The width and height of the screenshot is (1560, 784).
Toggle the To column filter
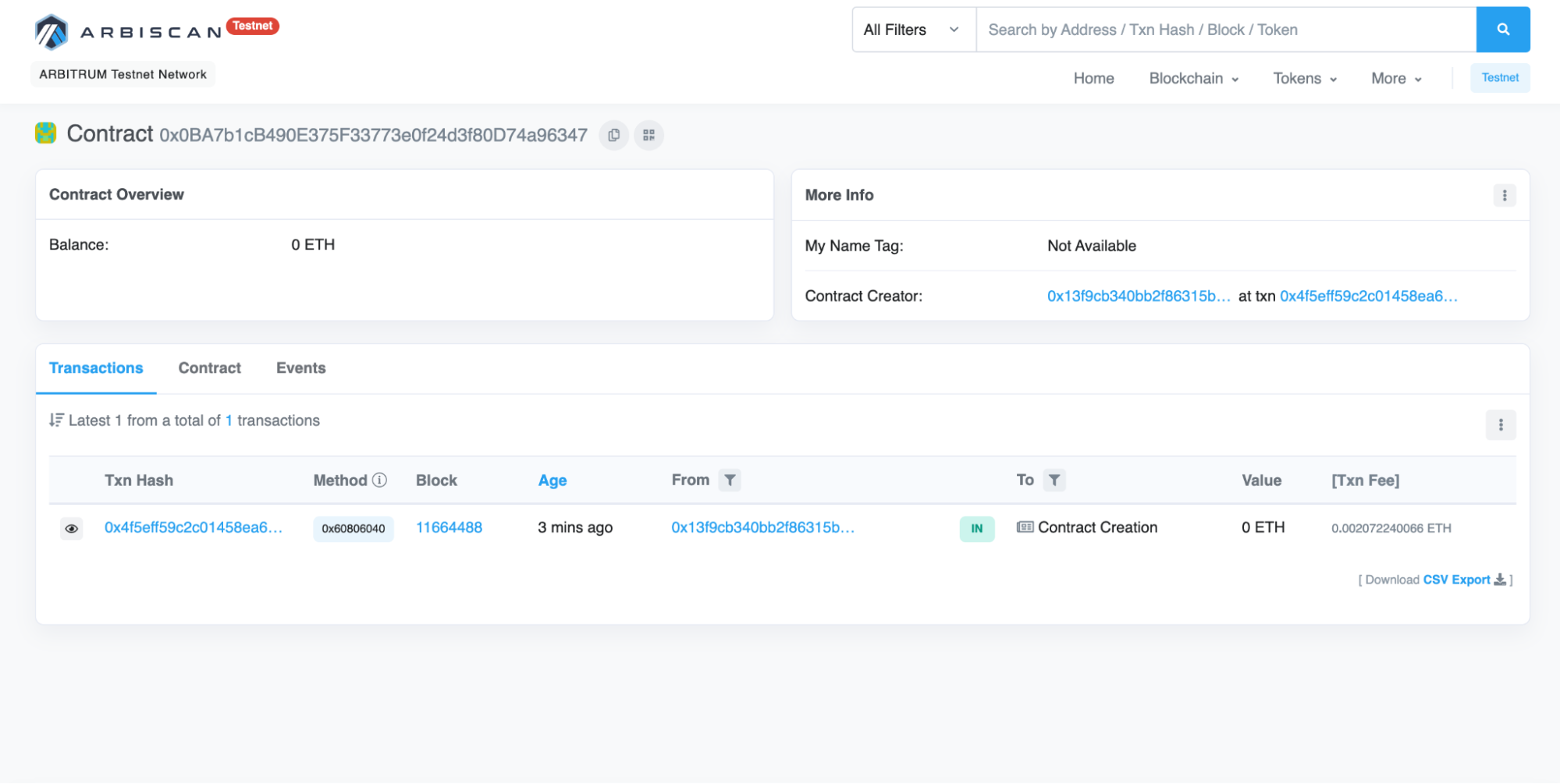click(x=1054, y=481)
